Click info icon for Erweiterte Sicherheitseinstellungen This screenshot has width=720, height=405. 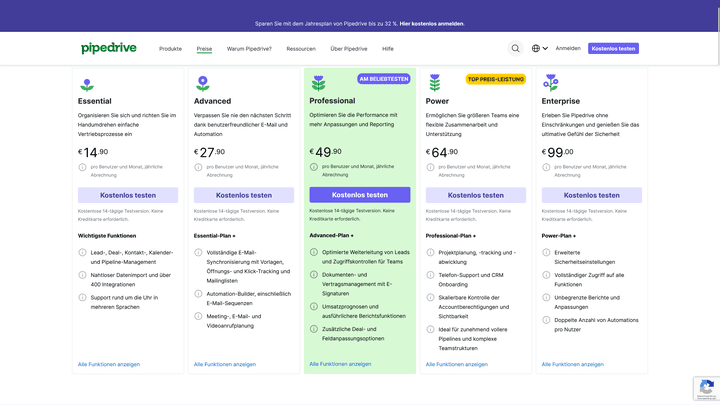pyautogui.click(x=546, y=253)
